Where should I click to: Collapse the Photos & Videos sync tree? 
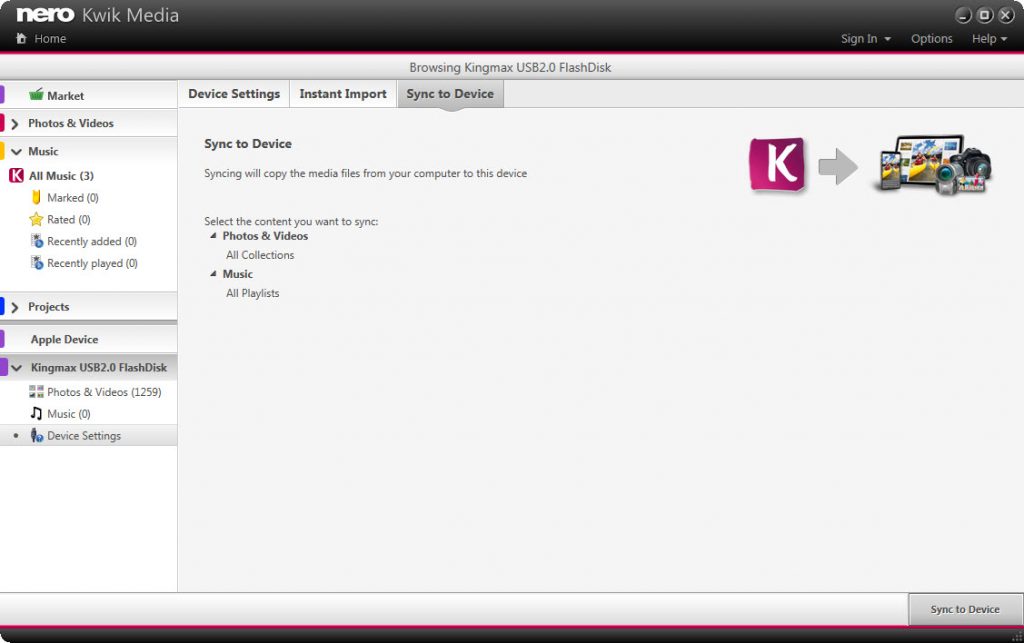click(213, 236)
